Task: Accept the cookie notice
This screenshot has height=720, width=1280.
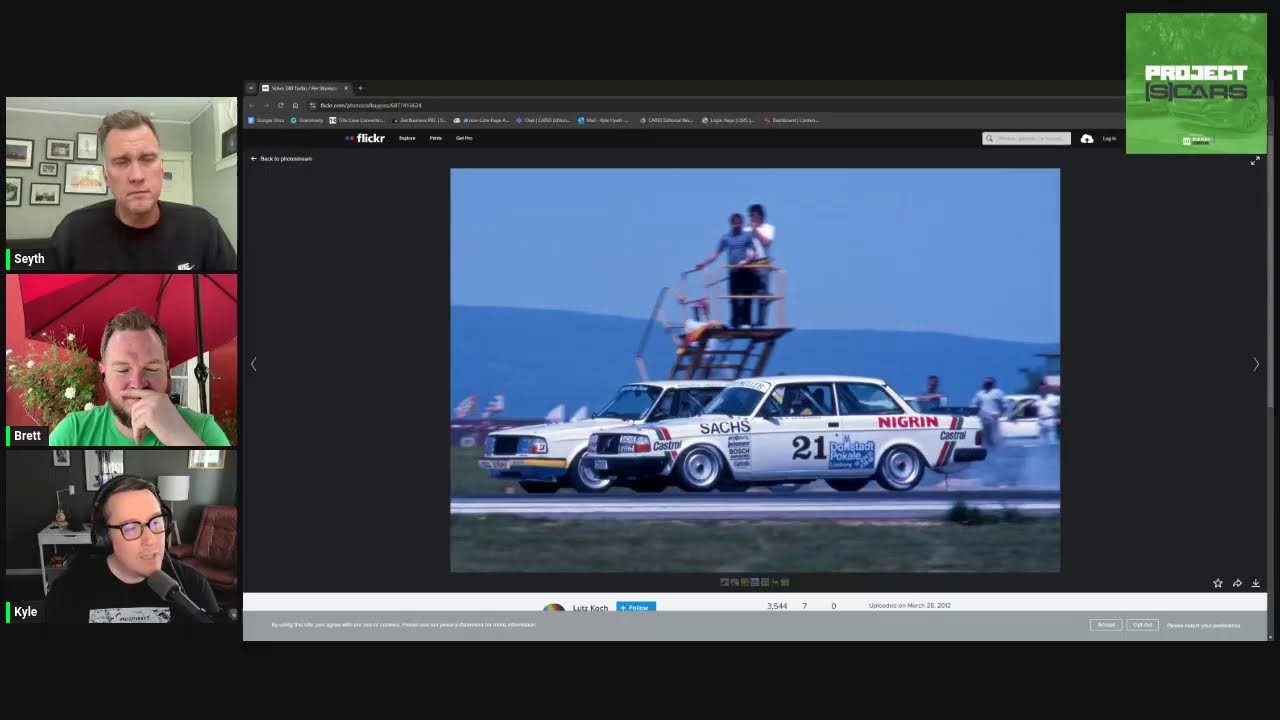Action: coord(1106,625)
